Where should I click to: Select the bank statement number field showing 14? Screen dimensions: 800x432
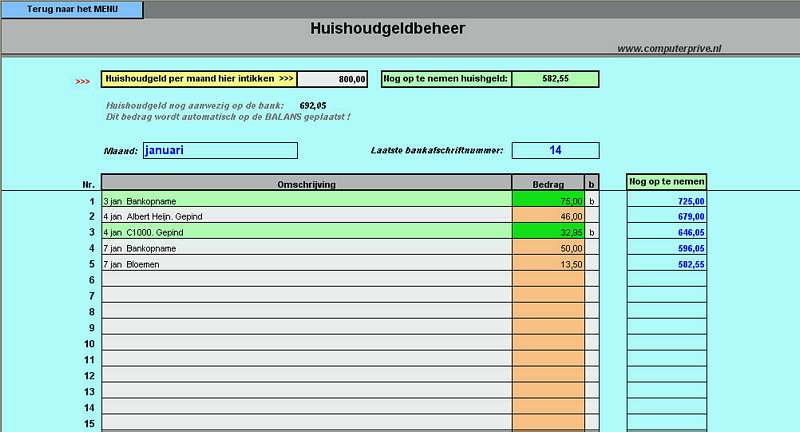(555, 151)
